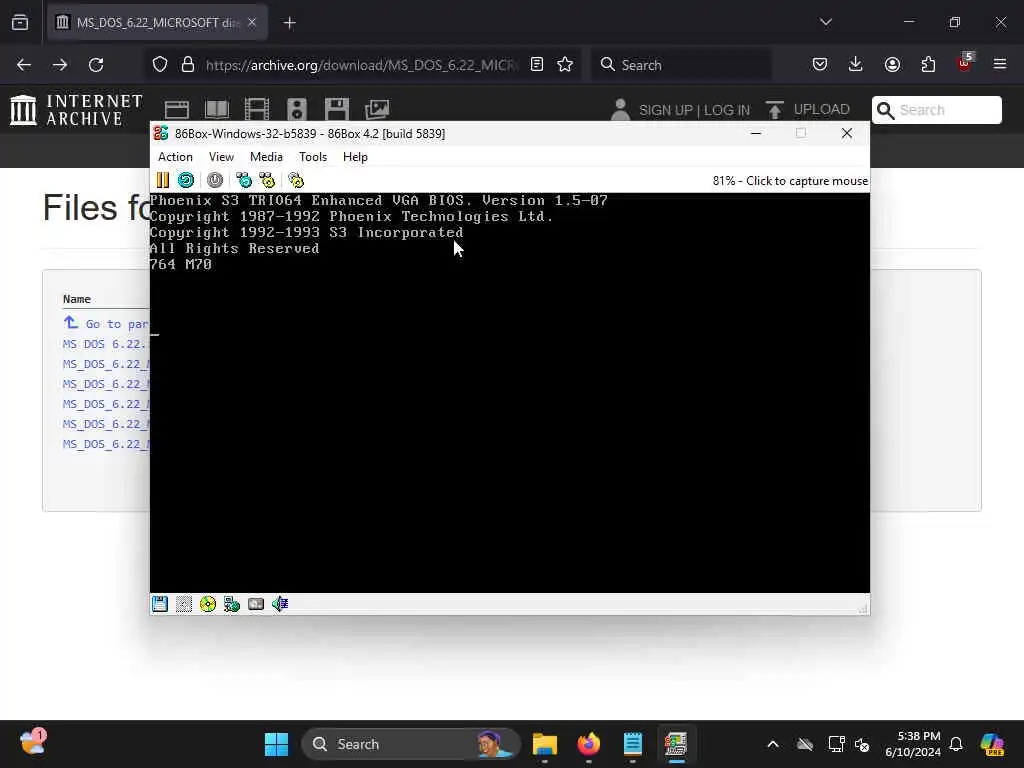
Task: Click Go to parent directory link
Action: (x=106, y=324)
